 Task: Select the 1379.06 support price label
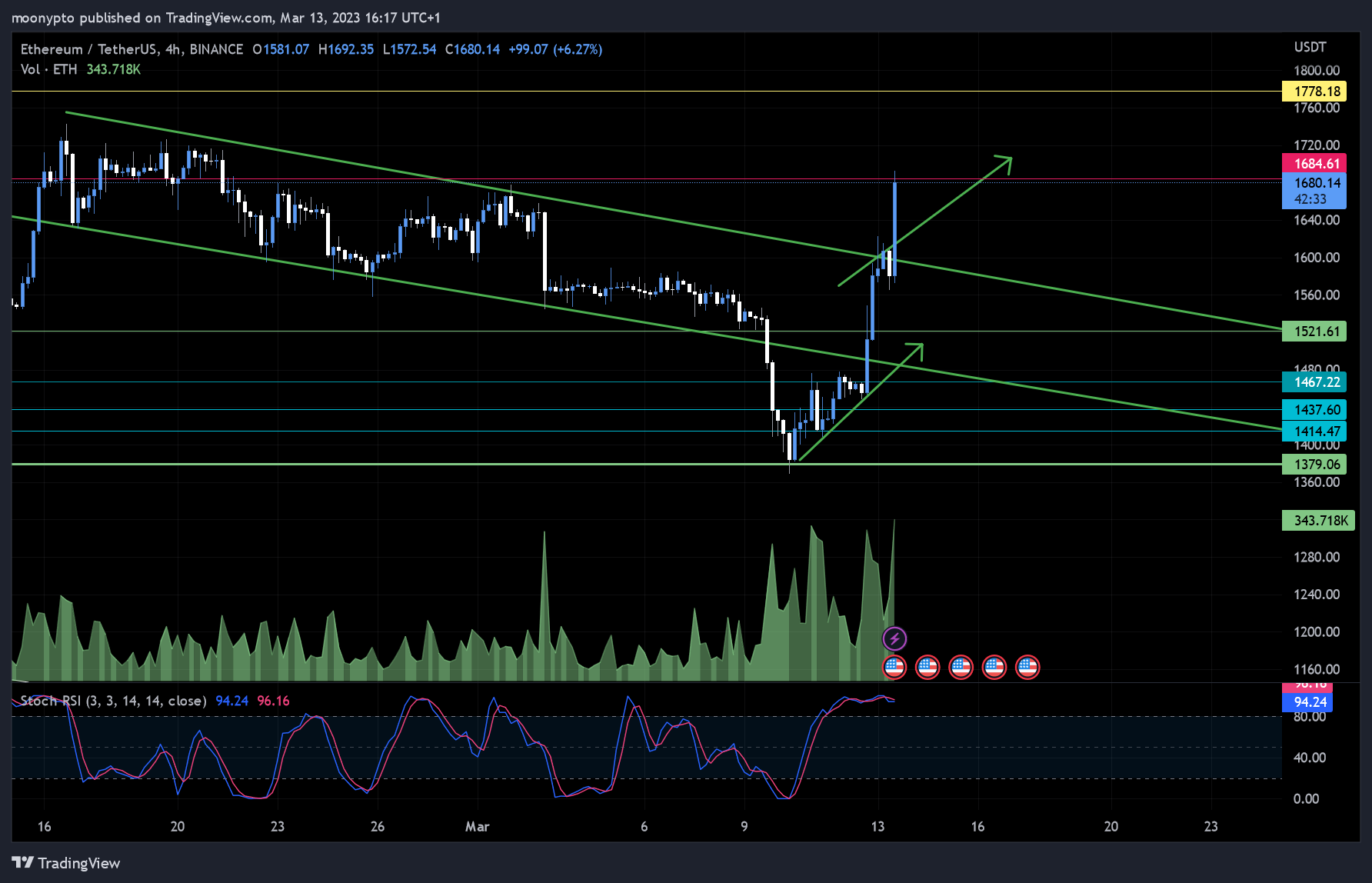(1314, 465)
